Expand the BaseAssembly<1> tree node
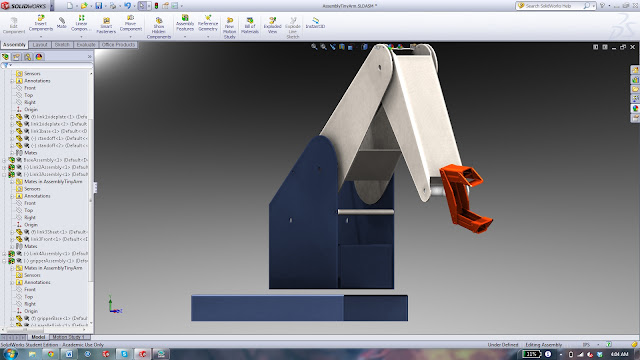This screenshot has width=640, height=360. point(4,160)
